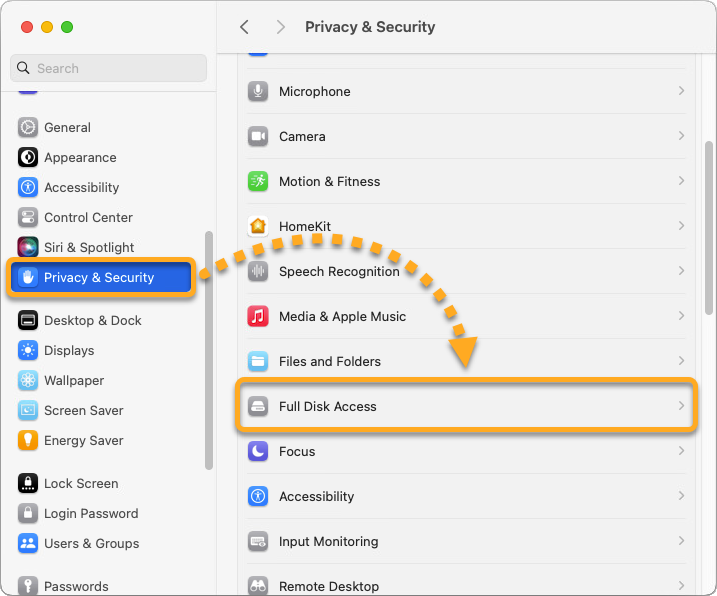Click the forward arrow navigation button
The width and height of the screenshot is (717, 596).
[280, 27]
